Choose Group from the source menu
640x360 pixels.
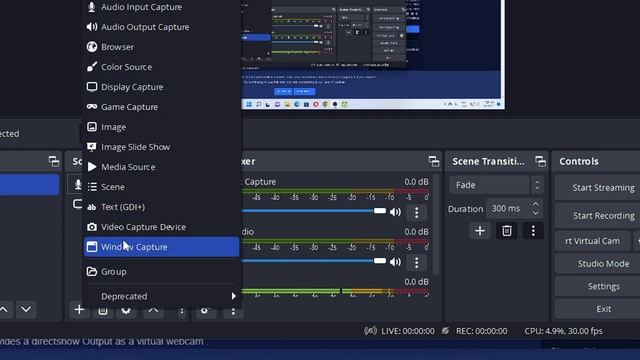(162, 271)
